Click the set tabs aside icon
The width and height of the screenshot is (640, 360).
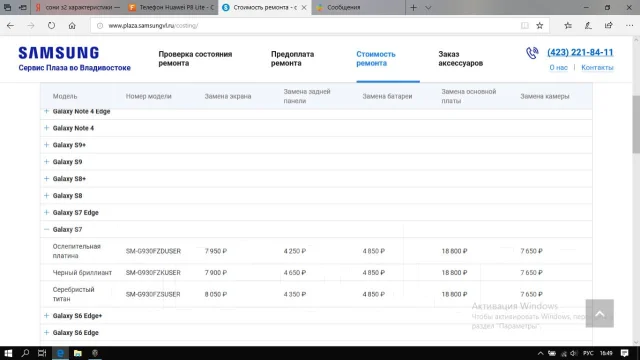click(x=23, y=7)
